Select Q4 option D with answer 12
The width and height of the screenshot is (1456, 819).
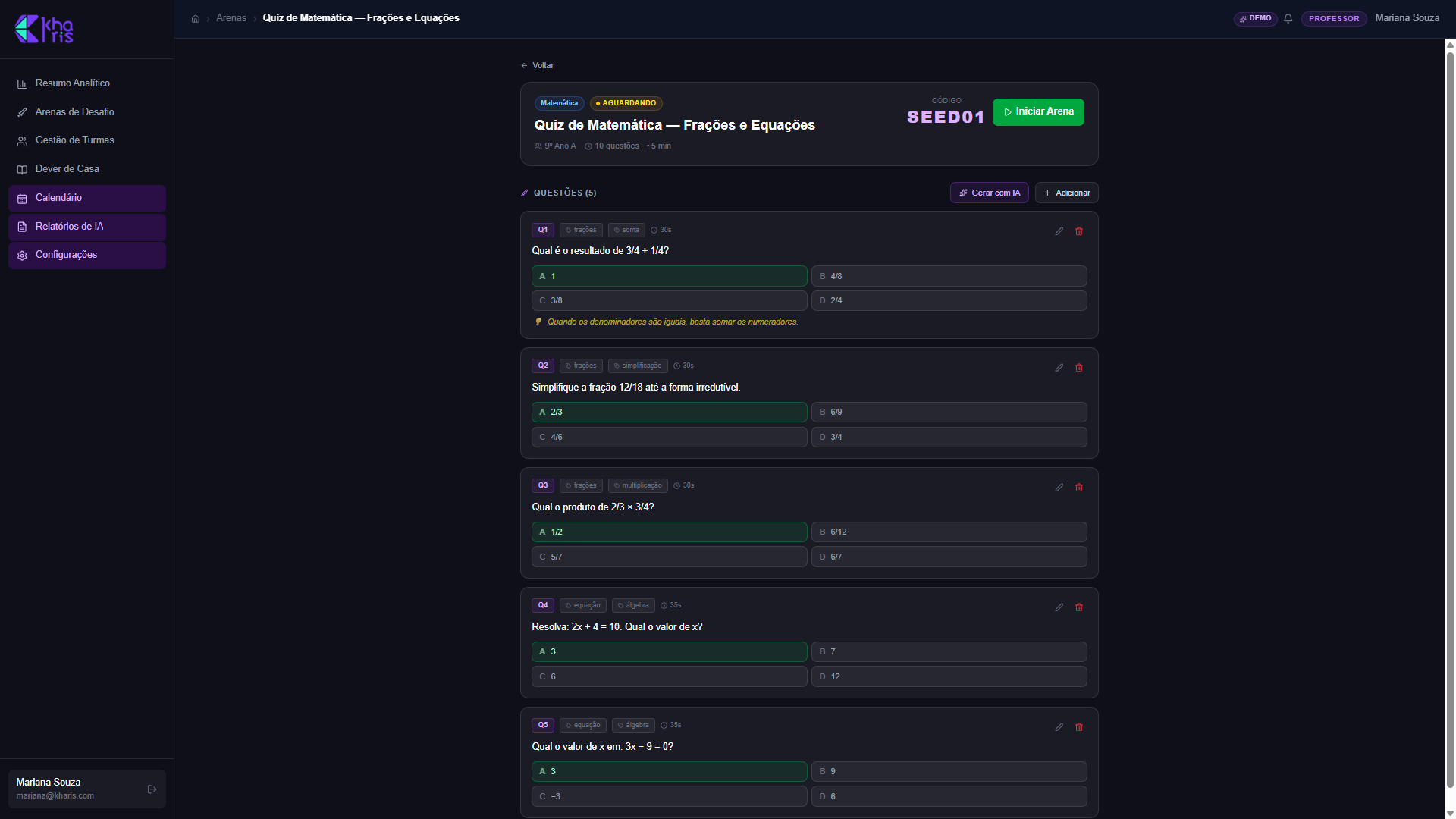click(949, 676)
